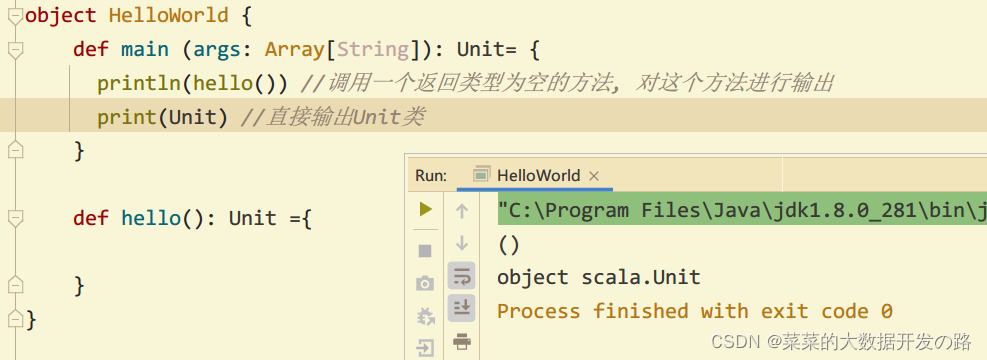Click fold end marker at main closing brace
Viewport: 987px width, 360px height.
point(16,150)
